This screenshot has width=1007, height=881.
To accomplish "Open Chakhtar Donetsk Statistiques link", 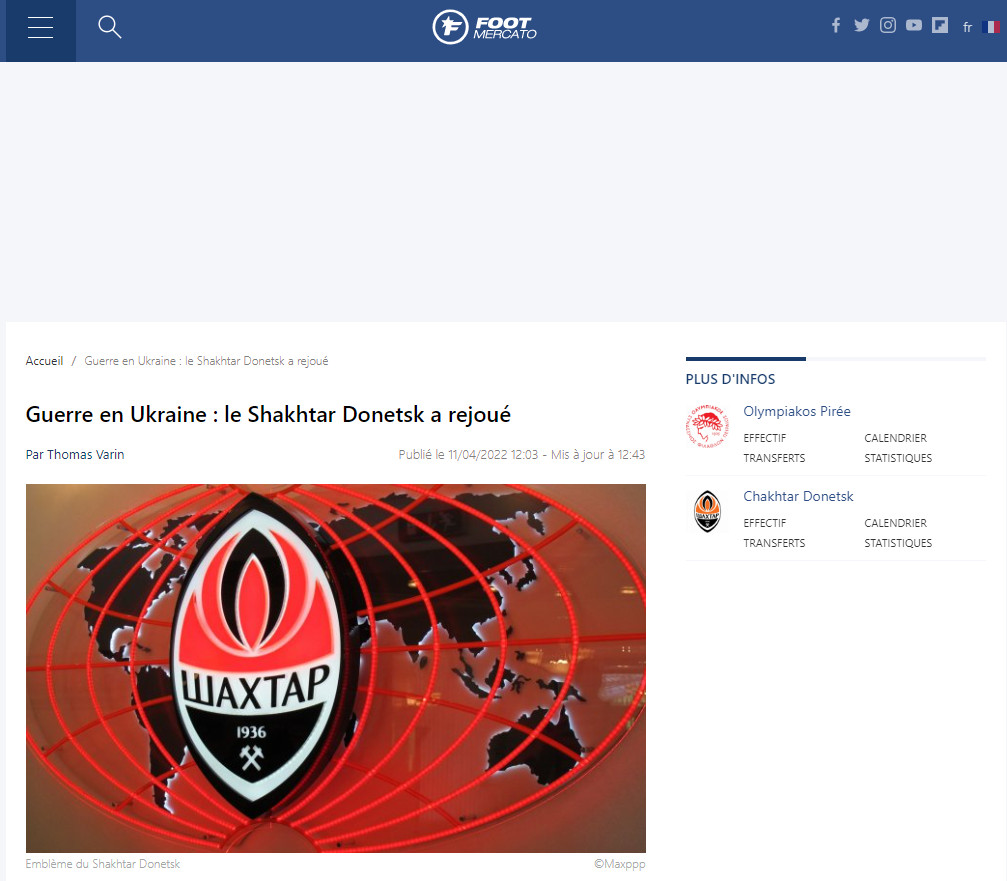I will (898, 543).
